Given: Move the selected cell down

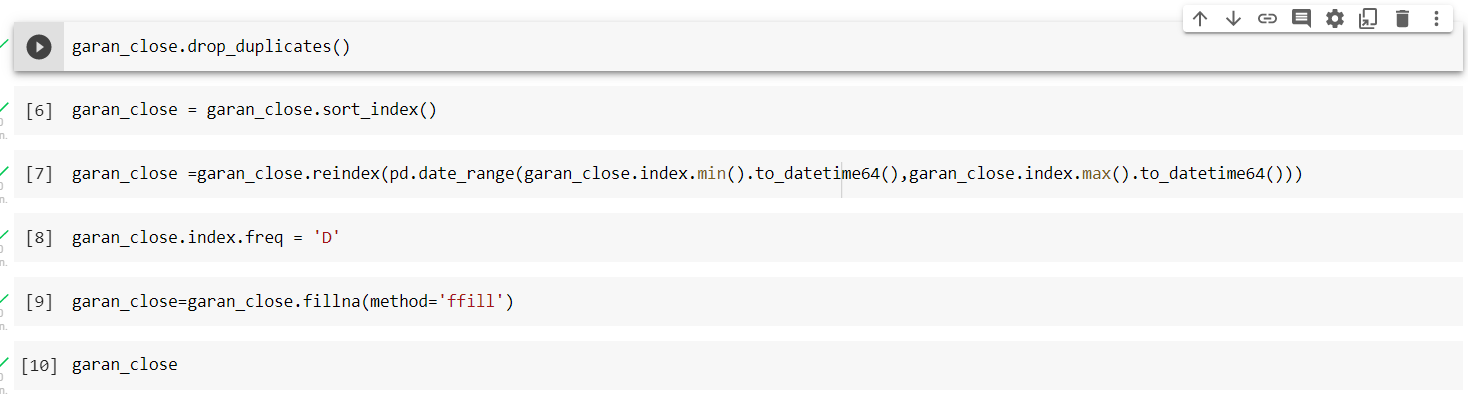Looking at the screenshot, I should pyautogui.click(x=1233, y=18).
